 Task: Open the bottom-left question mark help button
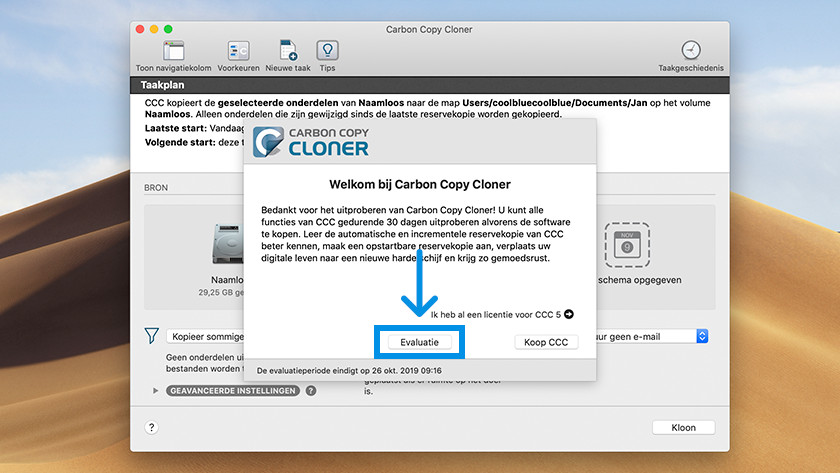tap(152, 427)
